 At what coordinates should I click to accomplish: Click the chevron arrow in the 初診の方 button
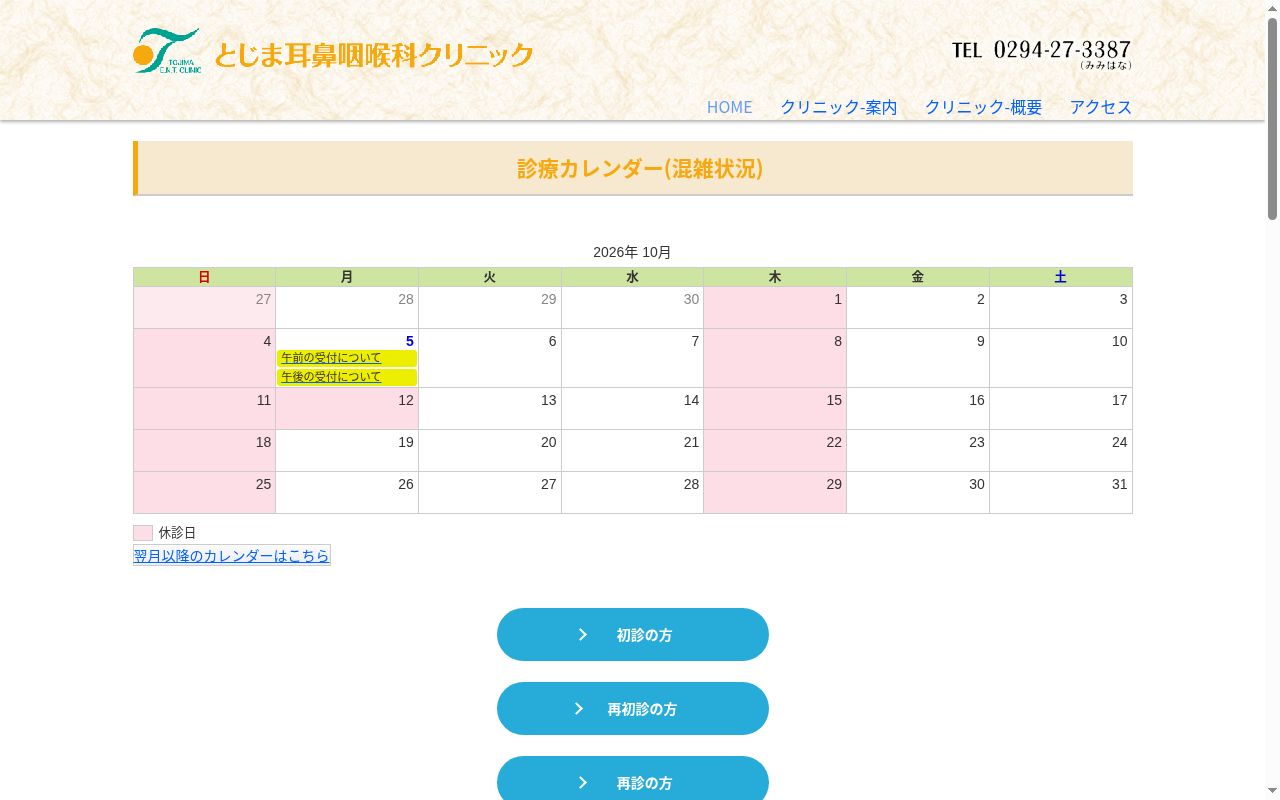pyautogui.click(x=583, y=635)
